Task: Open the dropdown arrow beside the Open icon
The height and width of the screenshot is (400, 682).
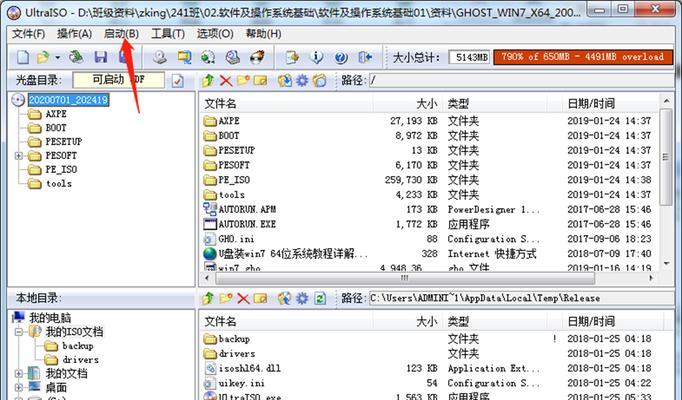Action: coord(57,57)
